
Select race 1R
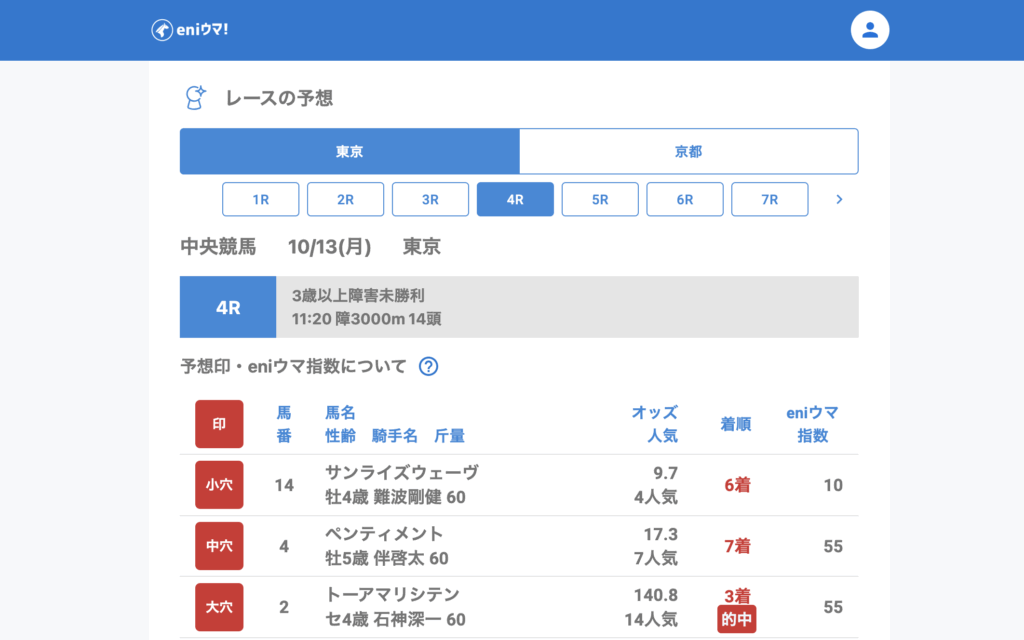pos(260,199)
